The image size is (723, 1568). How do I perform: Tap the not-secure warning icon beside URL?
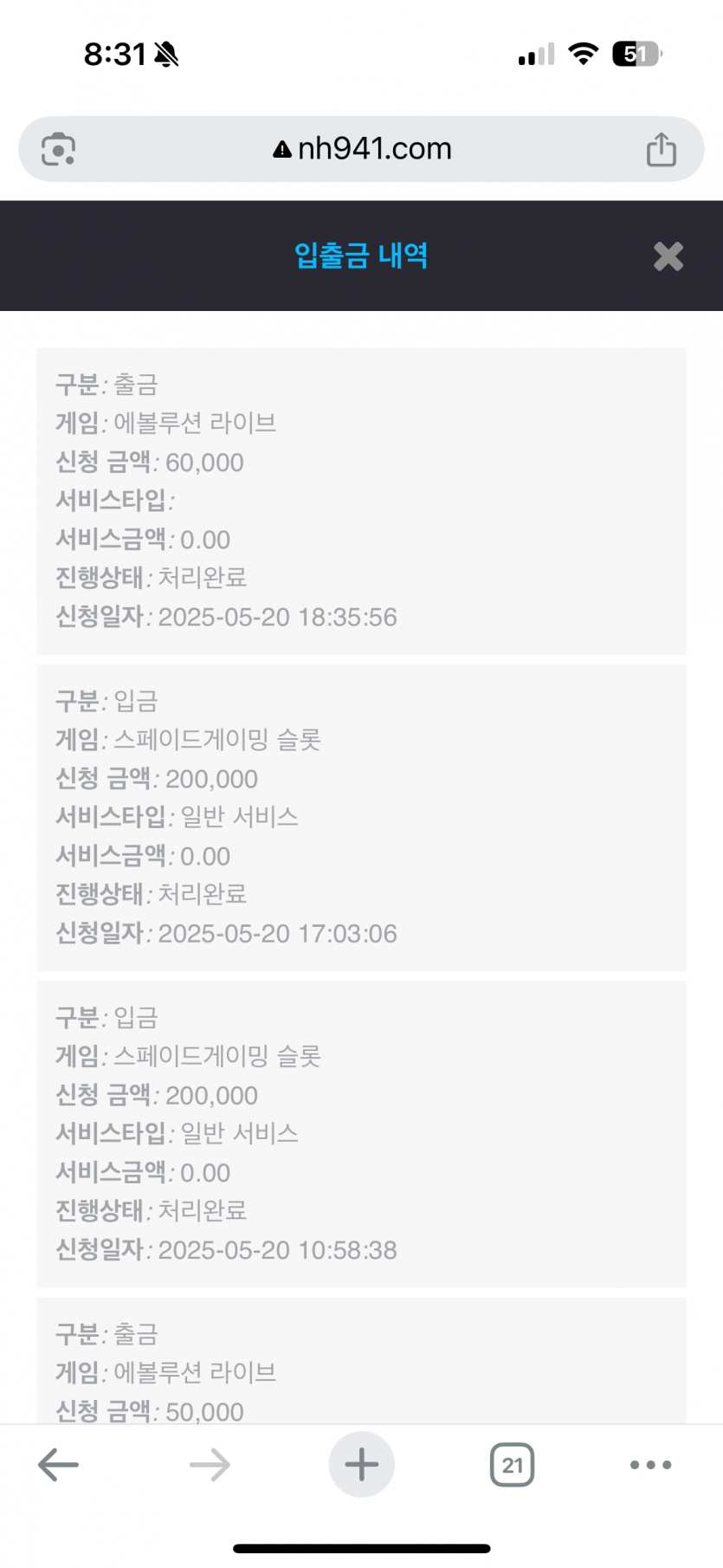[282, 150]
